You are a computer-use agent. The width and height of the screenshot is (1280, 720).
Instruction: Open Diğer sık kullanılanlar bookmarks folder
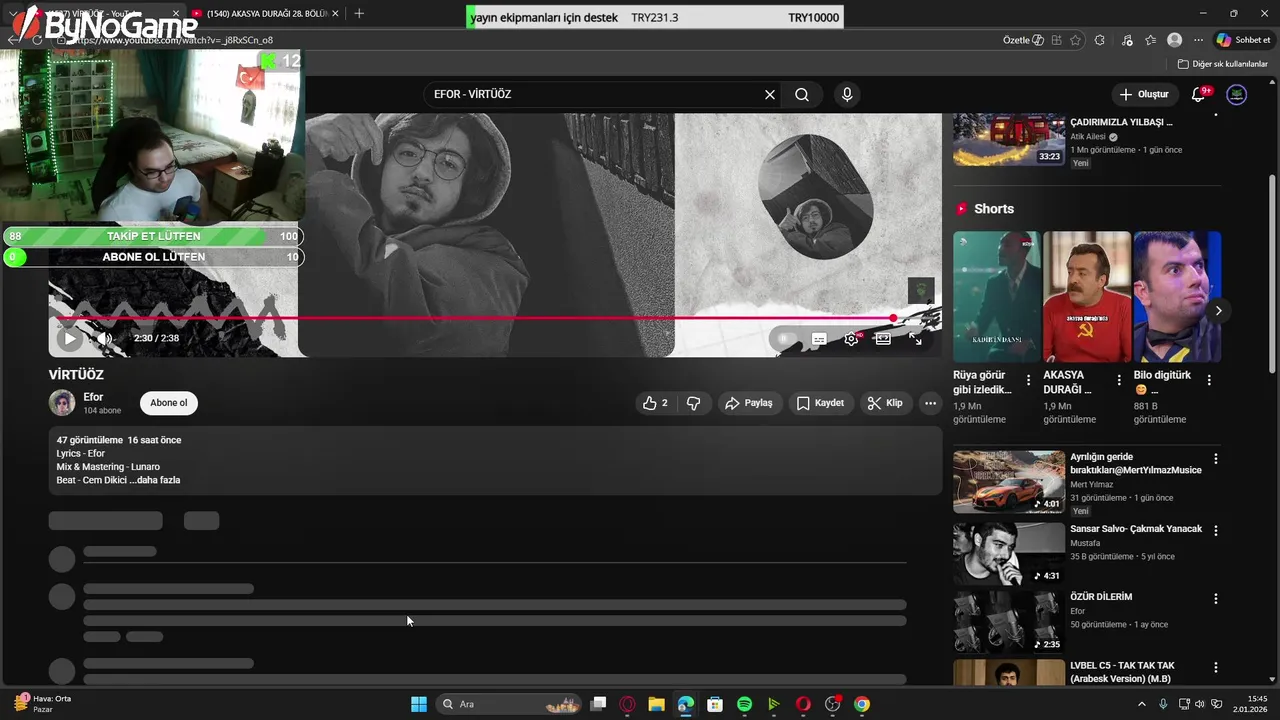[1223, 64]
